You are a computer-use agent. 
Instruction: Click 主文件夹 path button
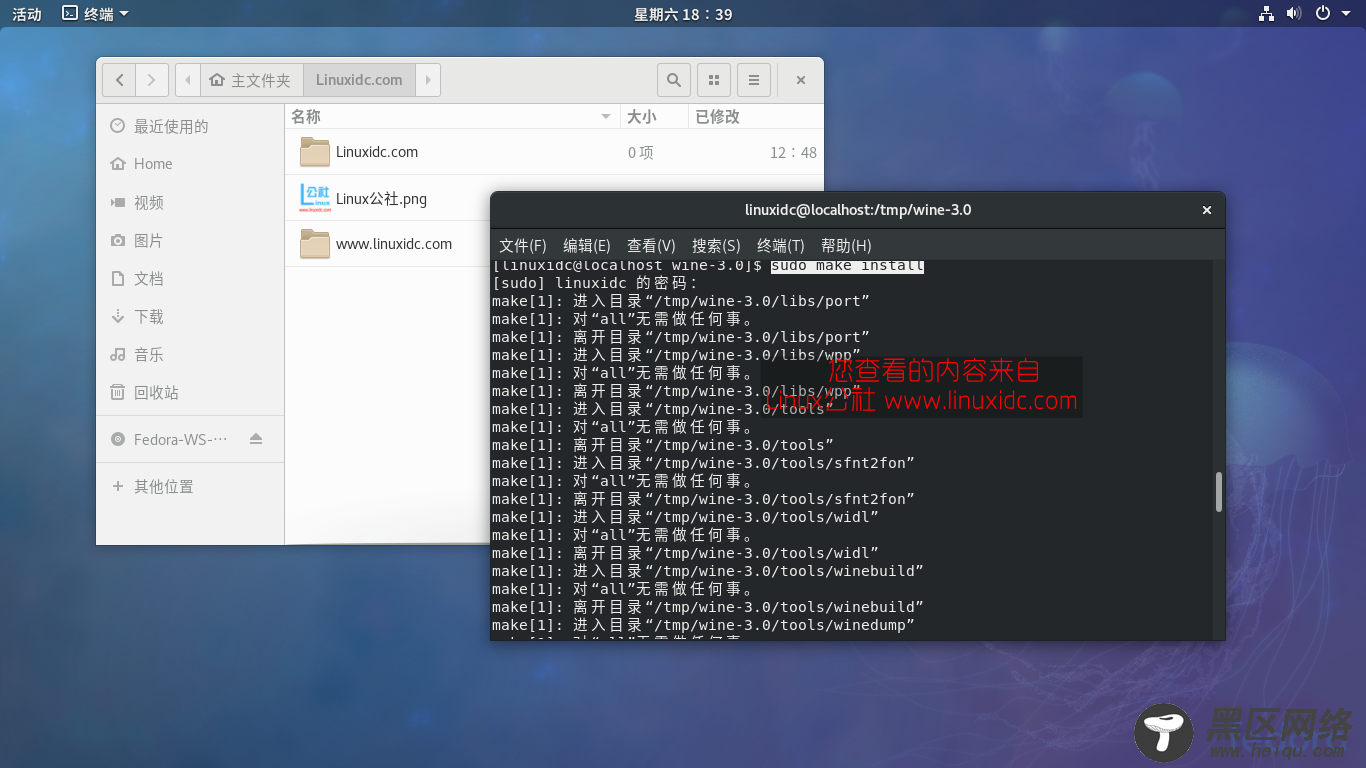(x=252, y=80)
